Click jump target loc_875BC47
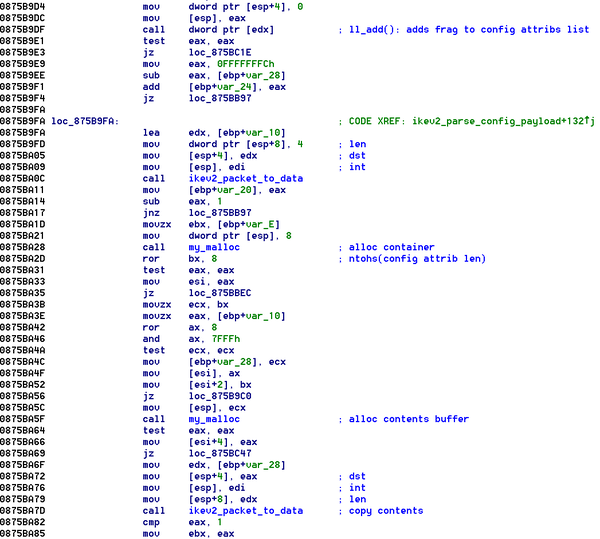 (x=220, y=454)
